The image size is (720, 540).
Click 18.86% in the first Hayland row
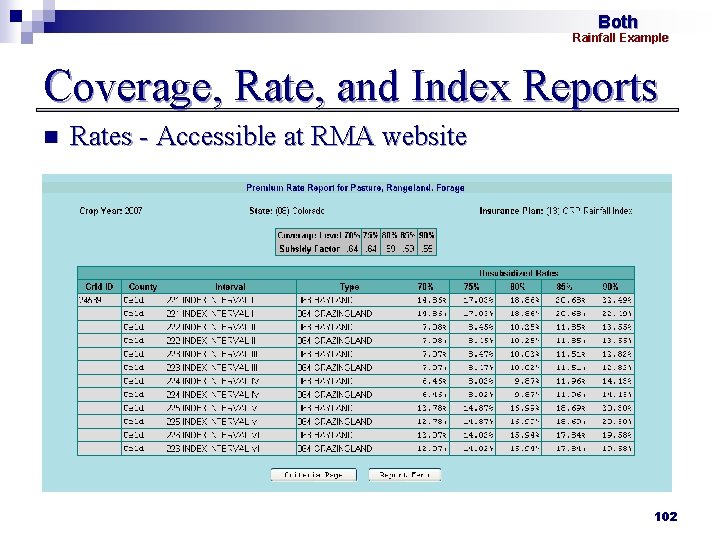[525, 300]
